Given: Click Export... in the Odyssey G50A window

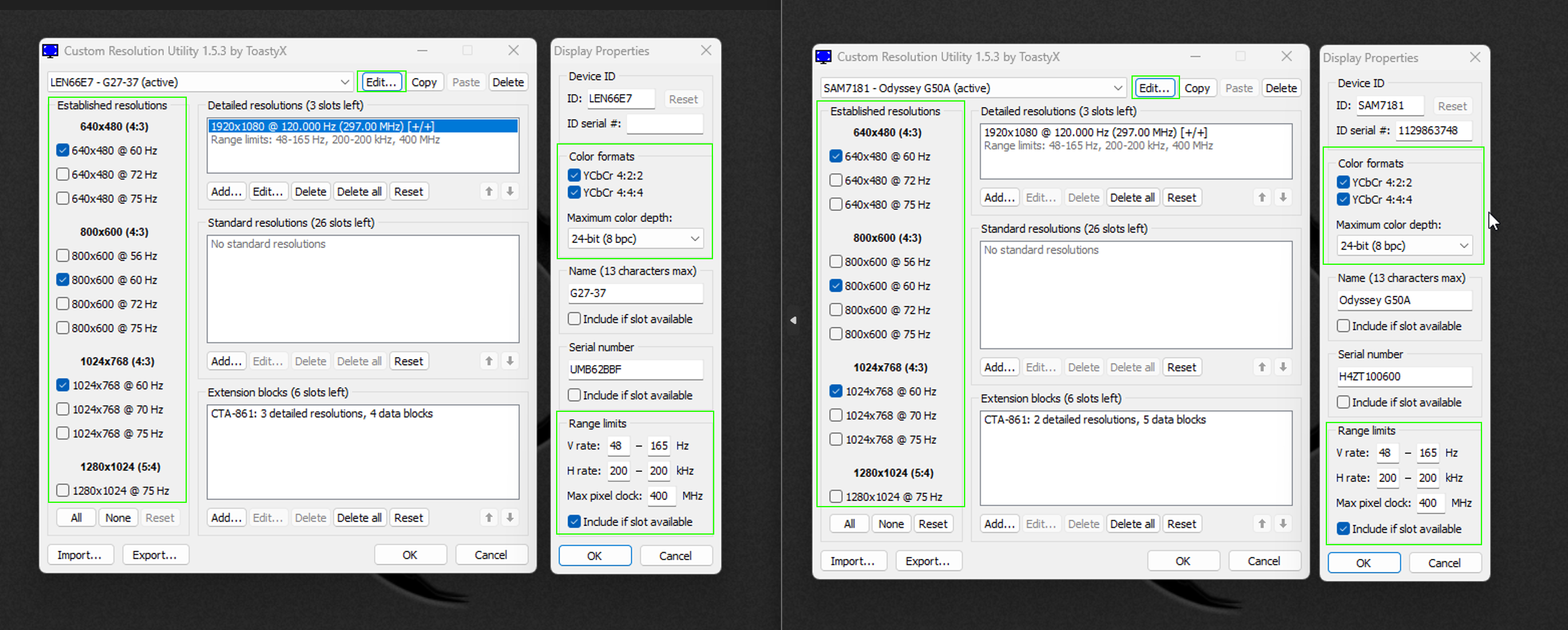Looking at the screenshot, I should [927, 561].
